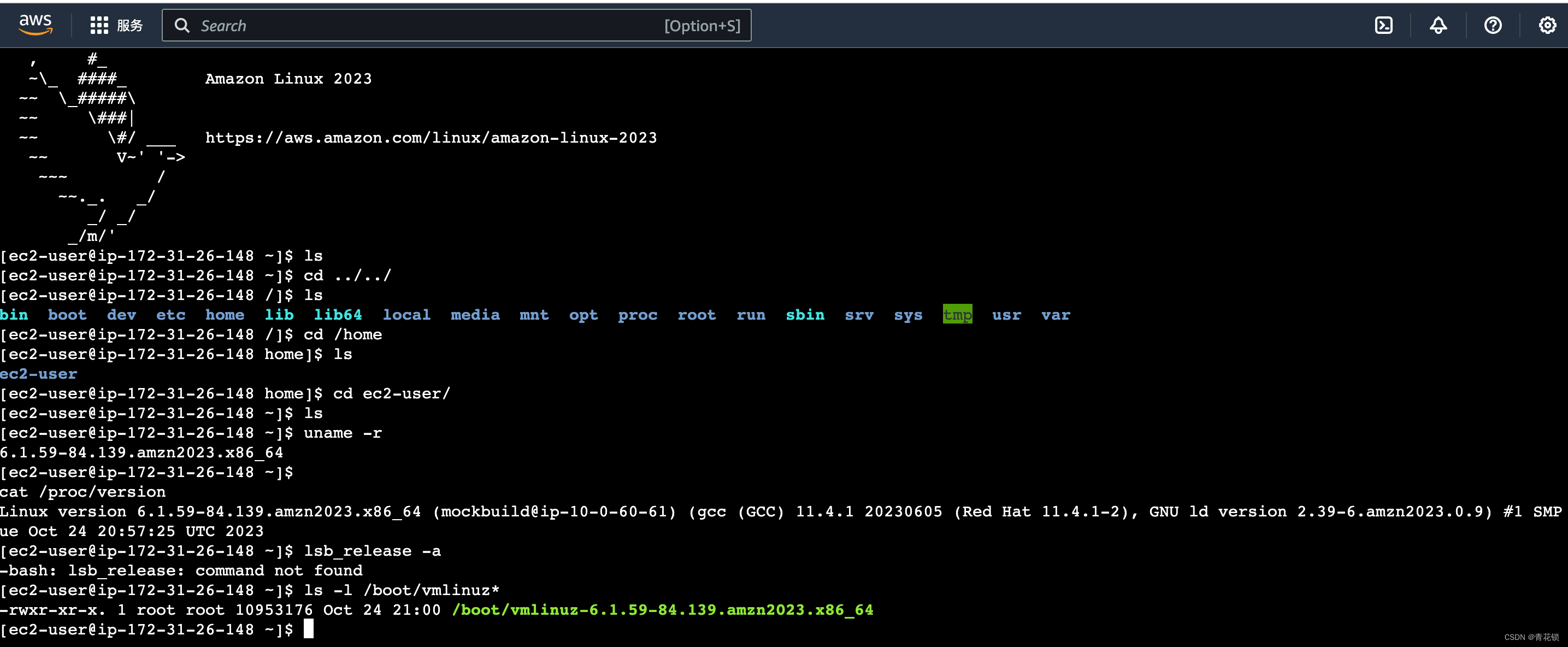
Task: Select the highlighted 'tmp' directory name
Action: (x=958, y=314)
